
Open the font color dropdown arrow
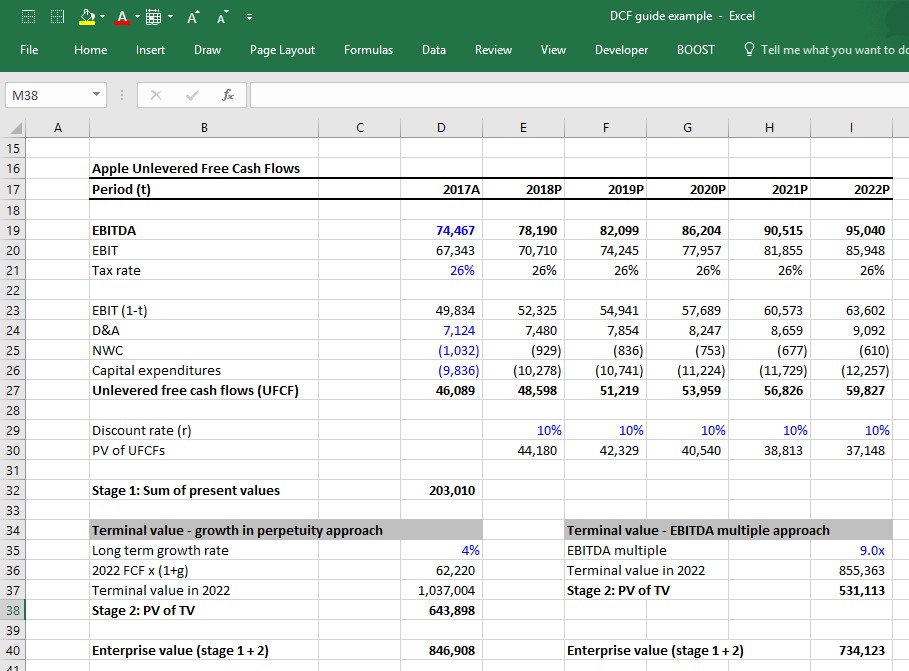(x=137, y=16)
